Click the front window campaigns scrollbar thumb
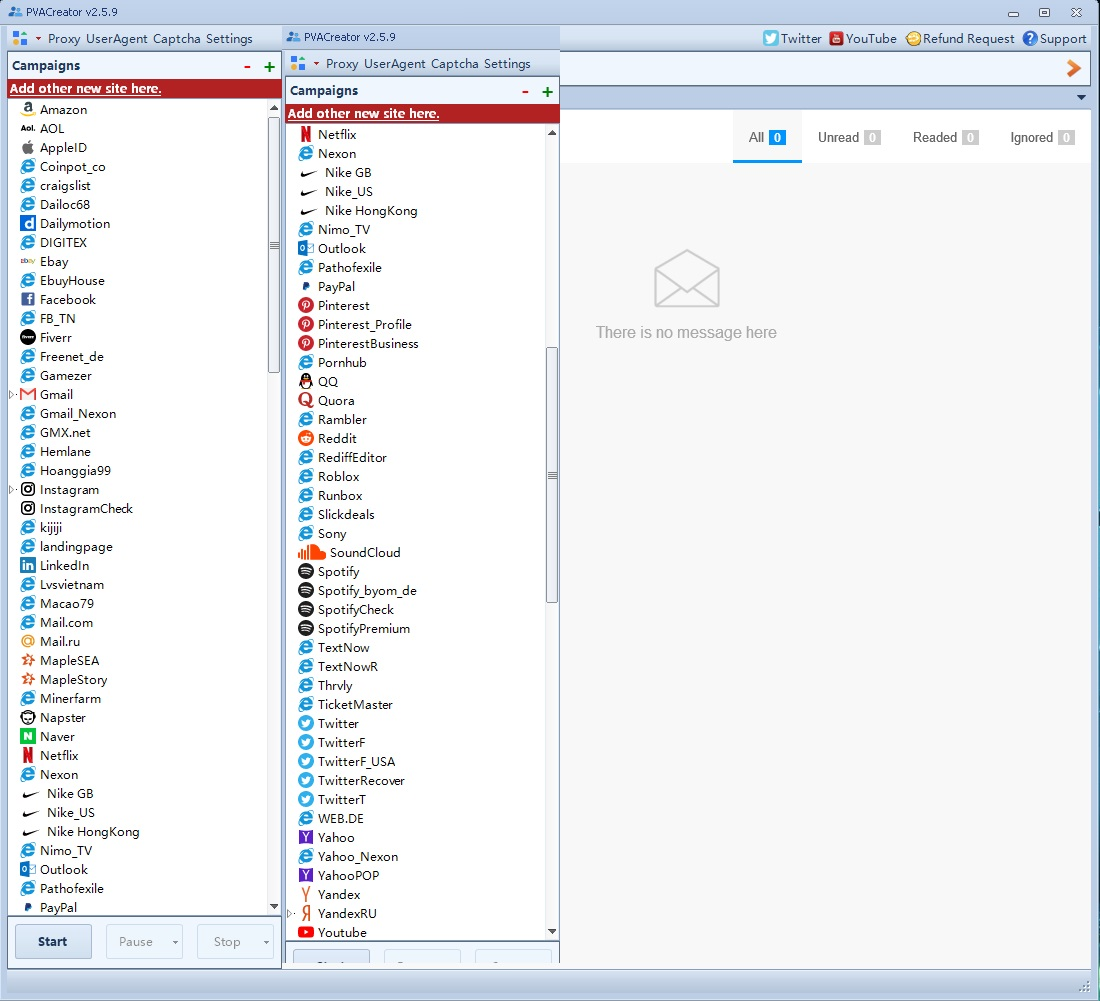 552,475
